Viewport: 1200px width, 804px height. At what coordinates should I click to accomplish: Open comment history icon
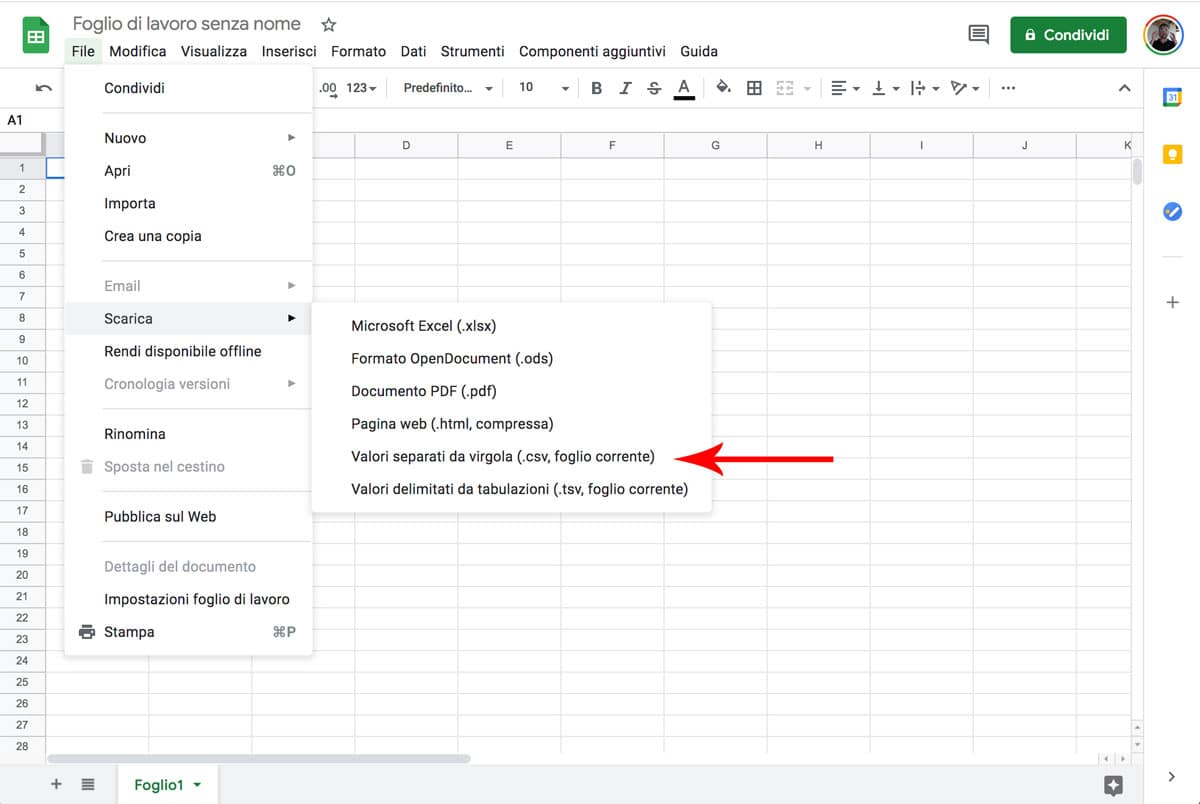tap(979, 35)
